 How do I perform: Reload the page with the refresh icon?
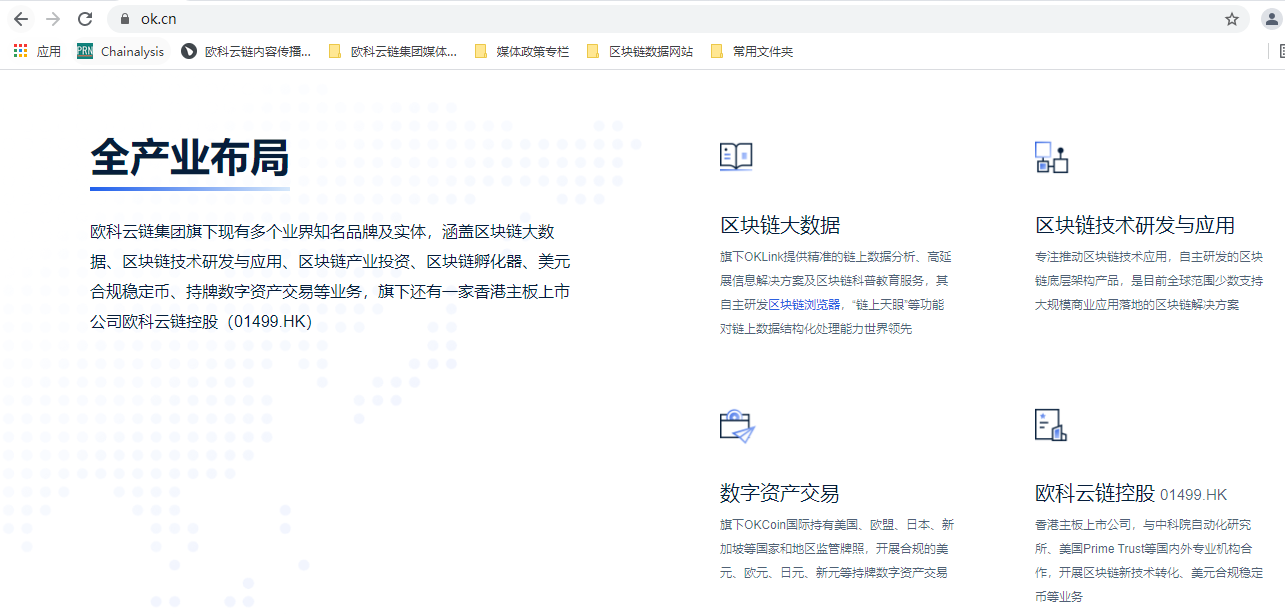[x=85, y=19]
